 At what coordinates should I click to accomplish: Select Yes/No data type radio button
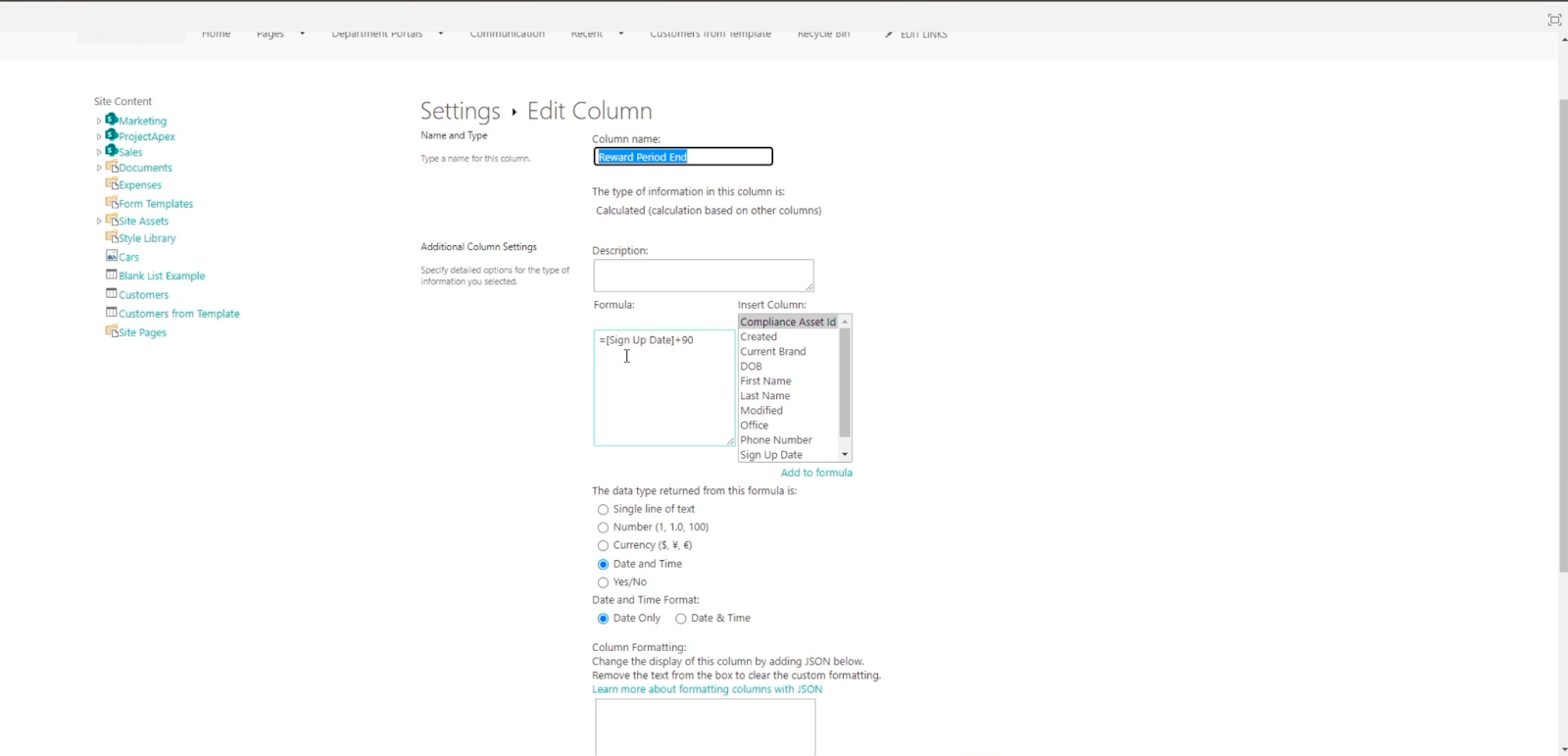pos(603,582)
